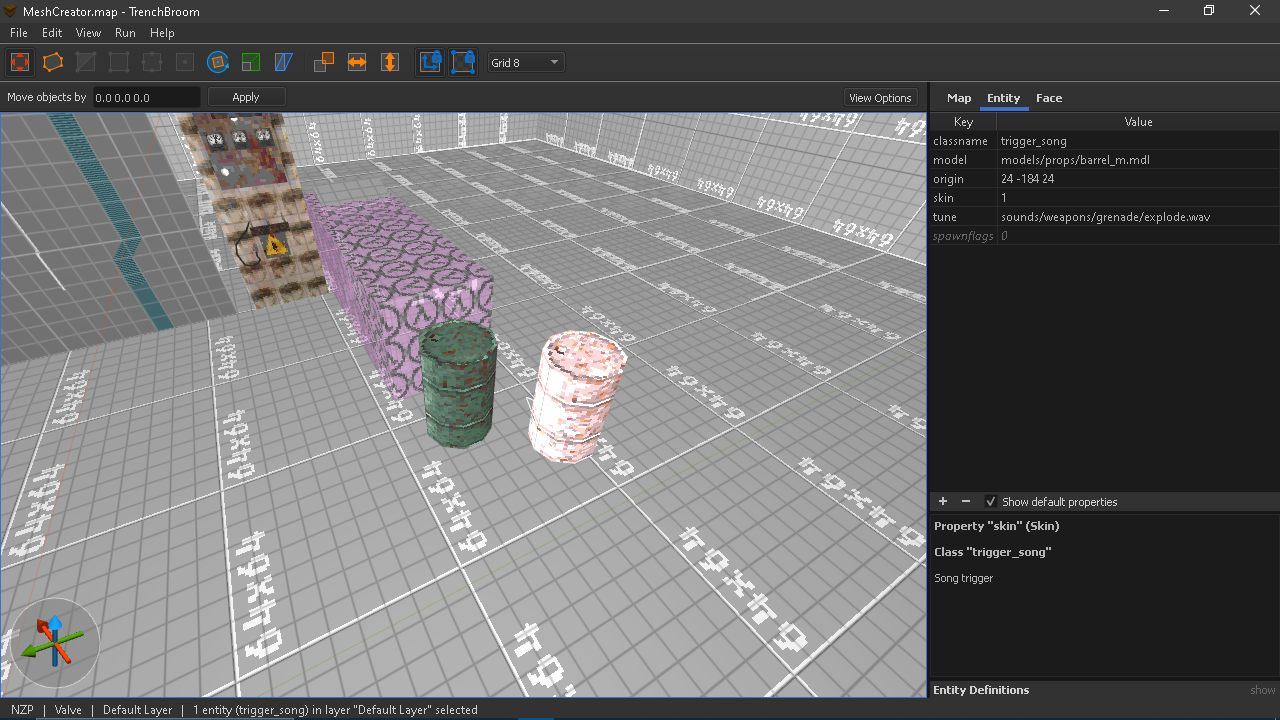Uncheck Show default properties
This screenshot has height=720, width=1280.
[991, 502]
